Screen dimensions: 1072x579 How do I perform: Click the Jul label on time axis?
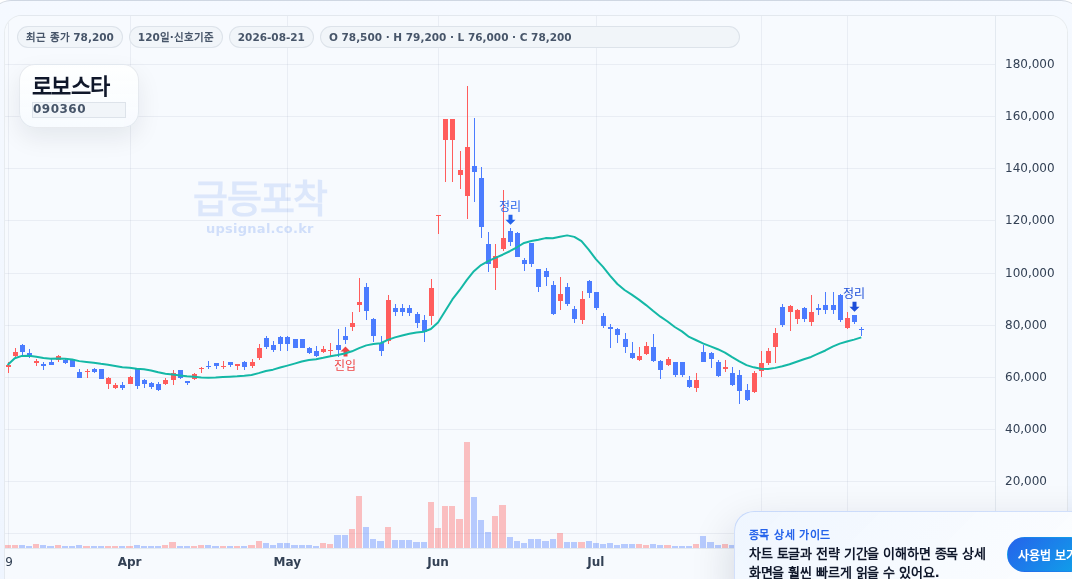(595, 562)
